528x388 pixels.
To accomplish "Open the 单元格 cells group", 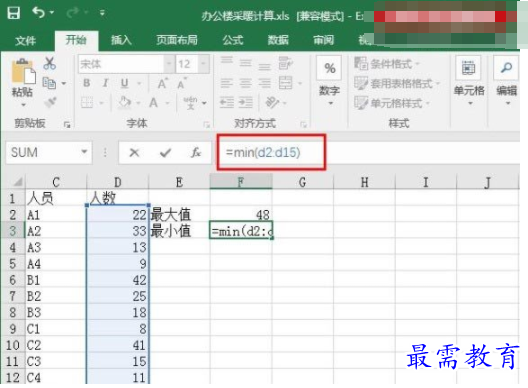I will pos(469,81).
